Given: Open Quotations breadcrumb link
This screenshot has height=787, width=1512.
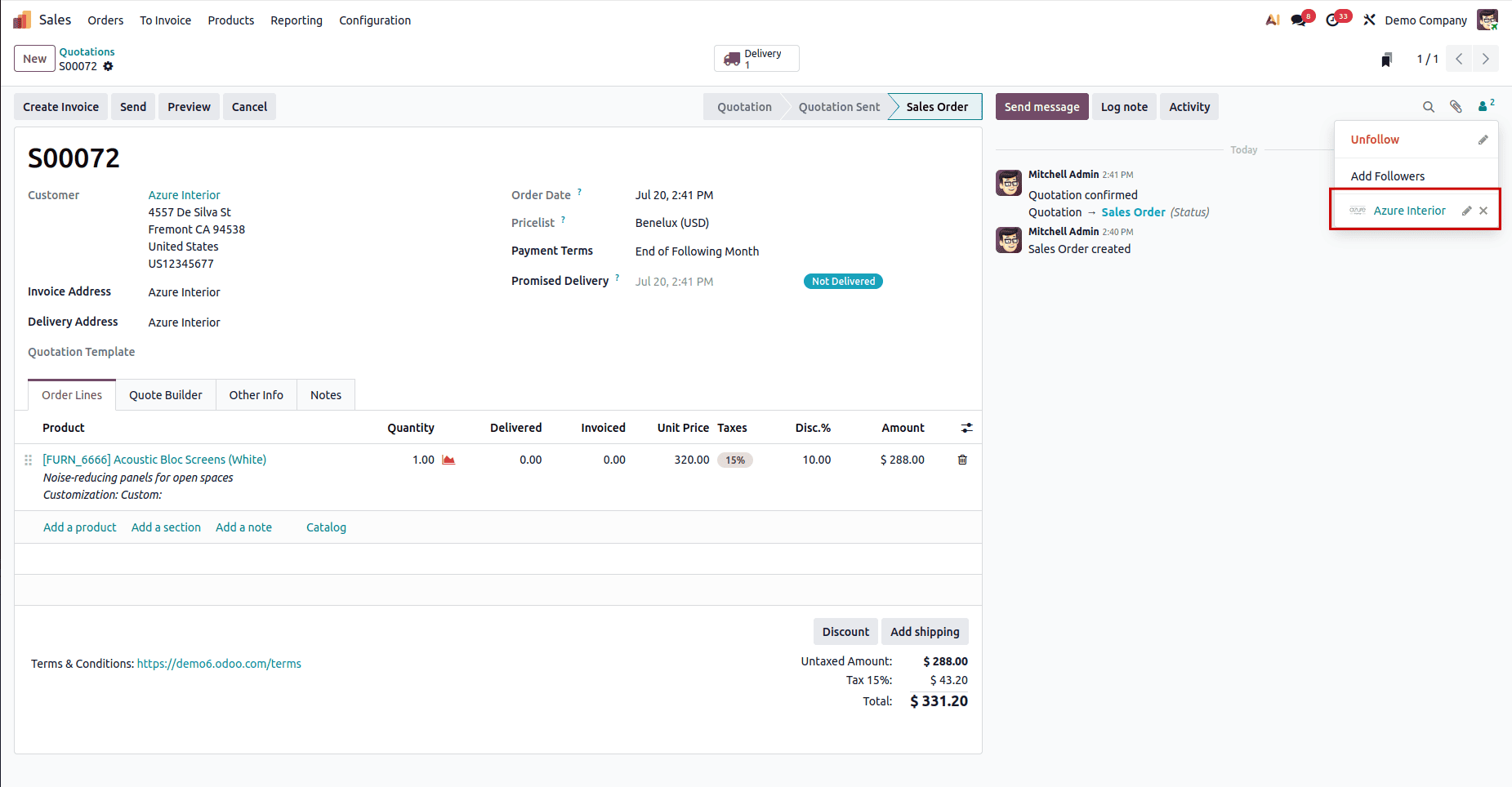Looking at the screenshot, I should pos(87,51).
